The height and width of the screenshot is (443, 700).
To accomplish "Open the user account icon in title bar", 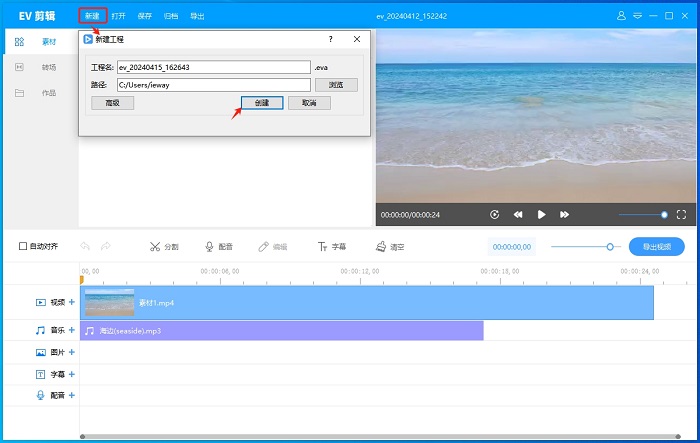I will [622, 17].
